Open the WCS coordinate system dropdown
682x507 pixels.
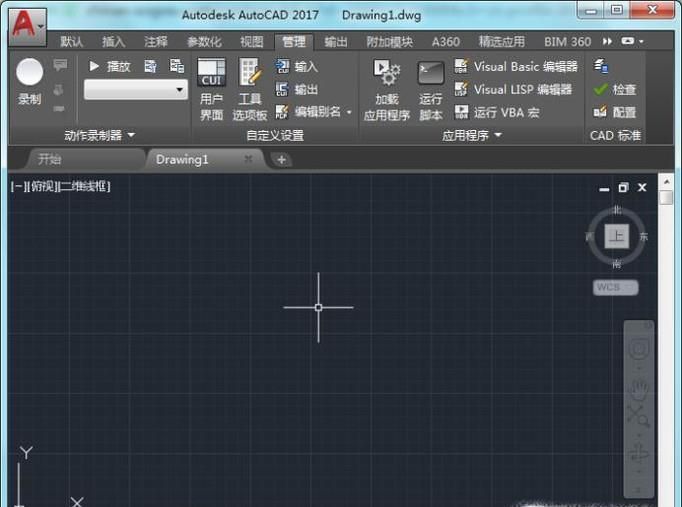point(615,288)
